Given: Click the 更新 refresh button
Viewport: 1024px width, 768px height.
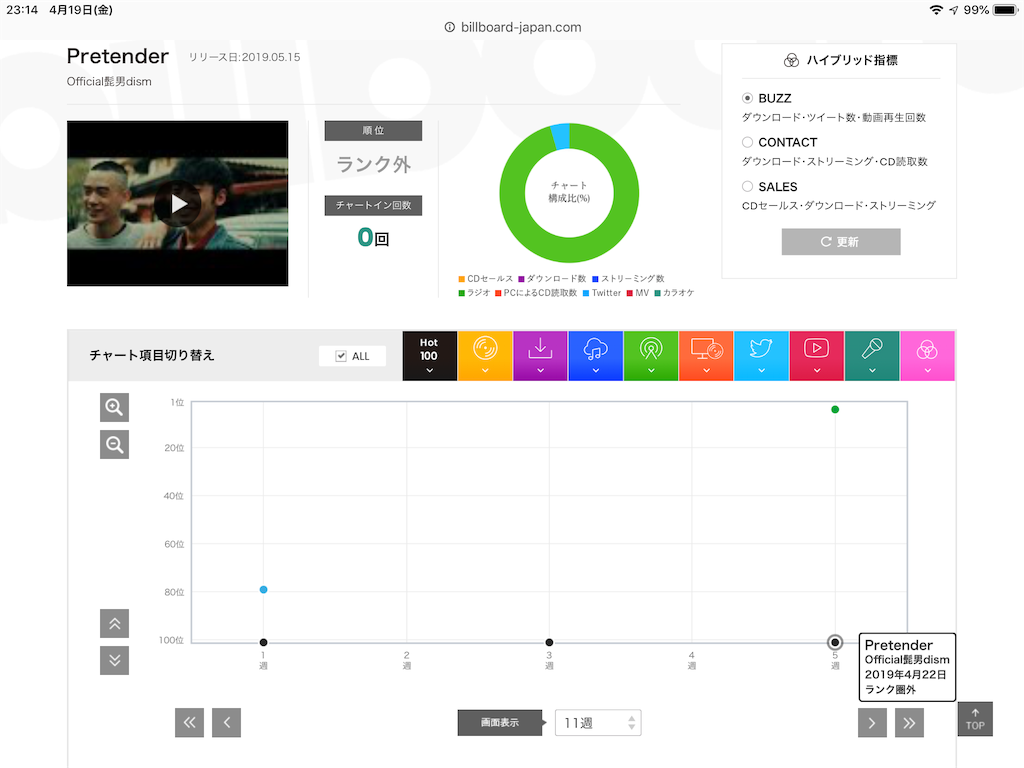Looking at the screenshot, I should click(840, 242).
